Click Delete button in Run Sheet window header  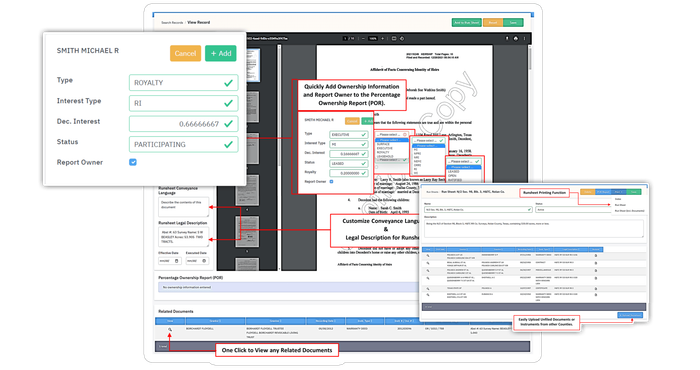click(588, 192)
